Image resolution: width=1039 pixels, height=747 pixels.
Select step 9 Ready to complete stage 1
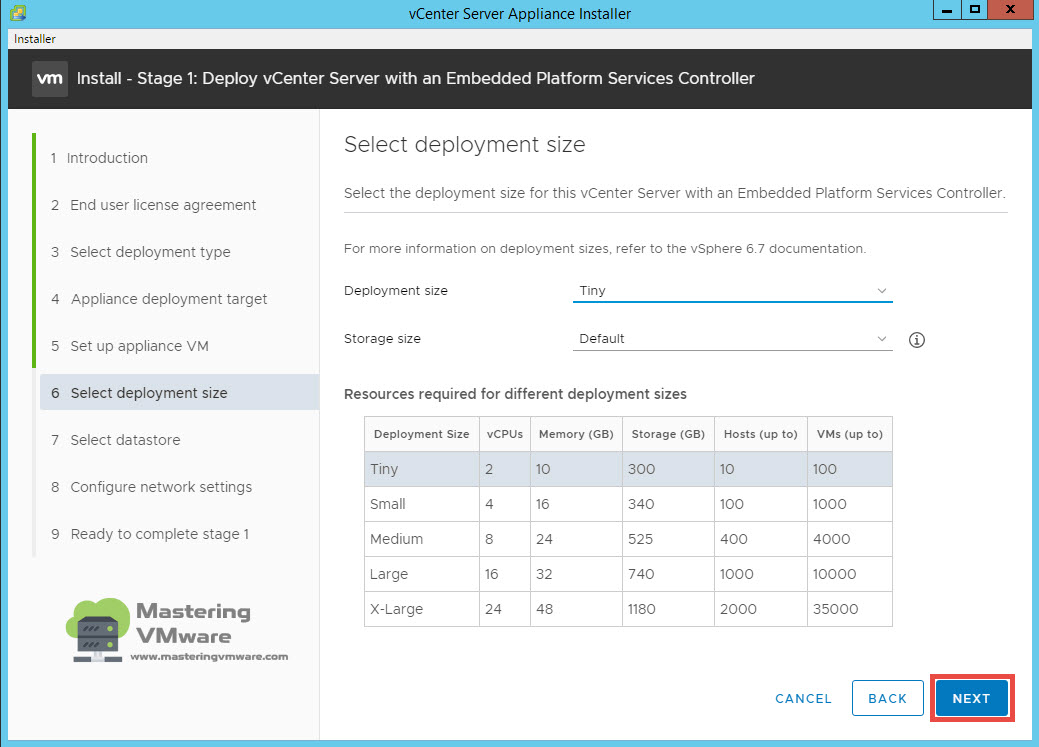(150, 534)
